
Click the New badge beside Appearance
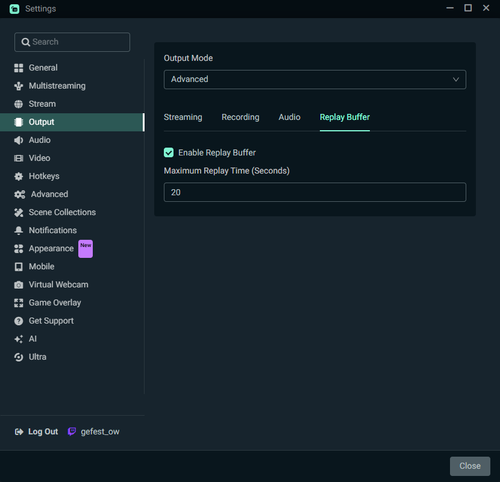[86, 249]
